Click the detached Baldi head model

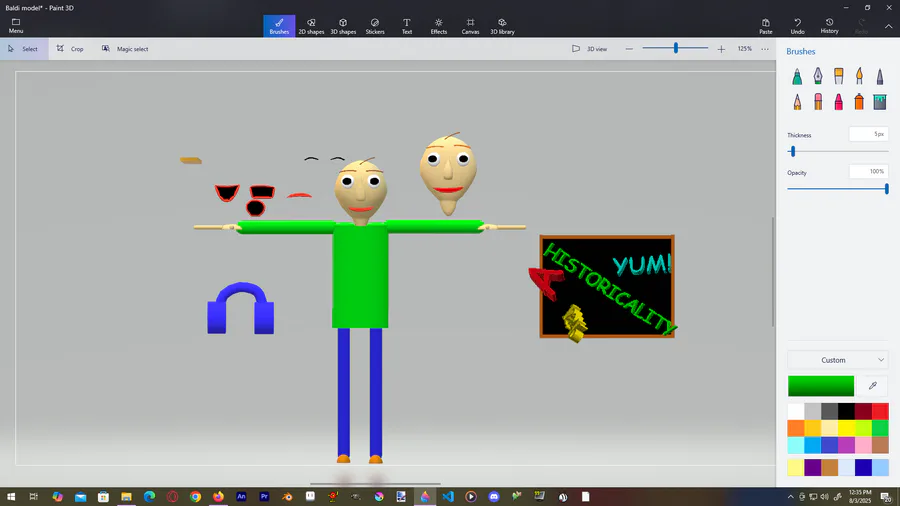[448, 174]
